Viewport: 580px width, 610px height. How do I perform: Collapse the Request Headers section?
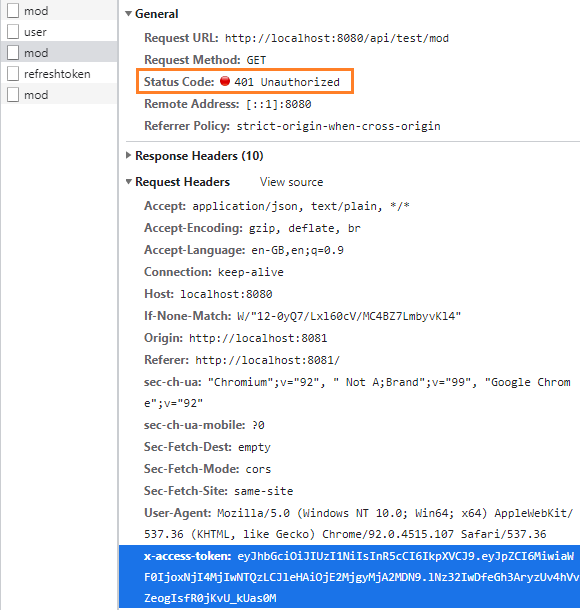click(x=128, y=181)
